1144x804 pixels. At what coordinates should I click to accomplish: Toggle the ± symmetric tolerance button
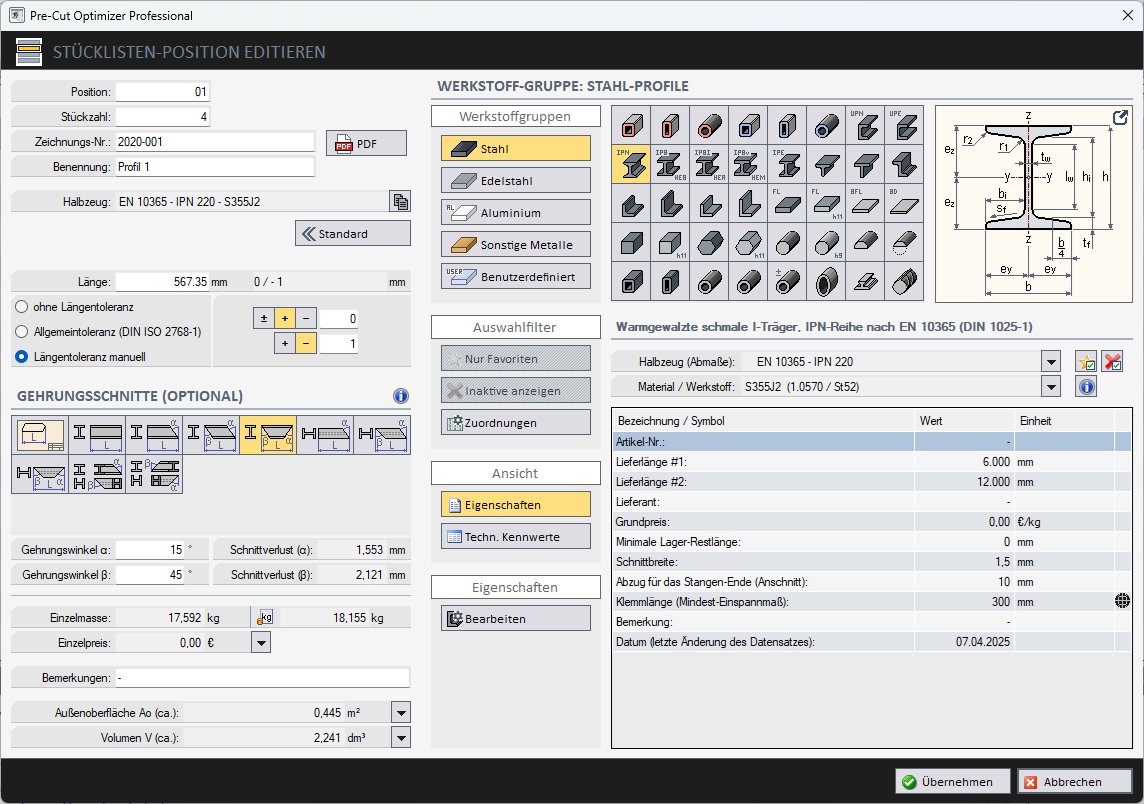[x=264, y=318]
